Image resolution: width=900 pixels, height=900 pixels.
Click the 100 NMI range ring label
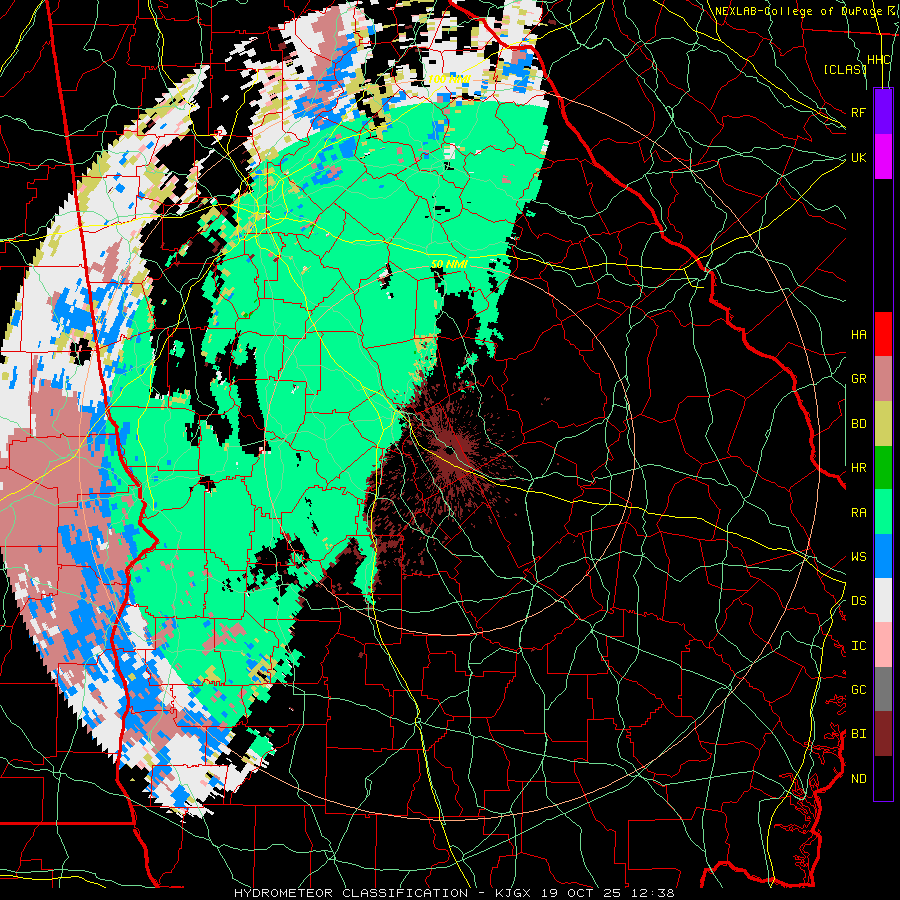click(x=449, y=79)
